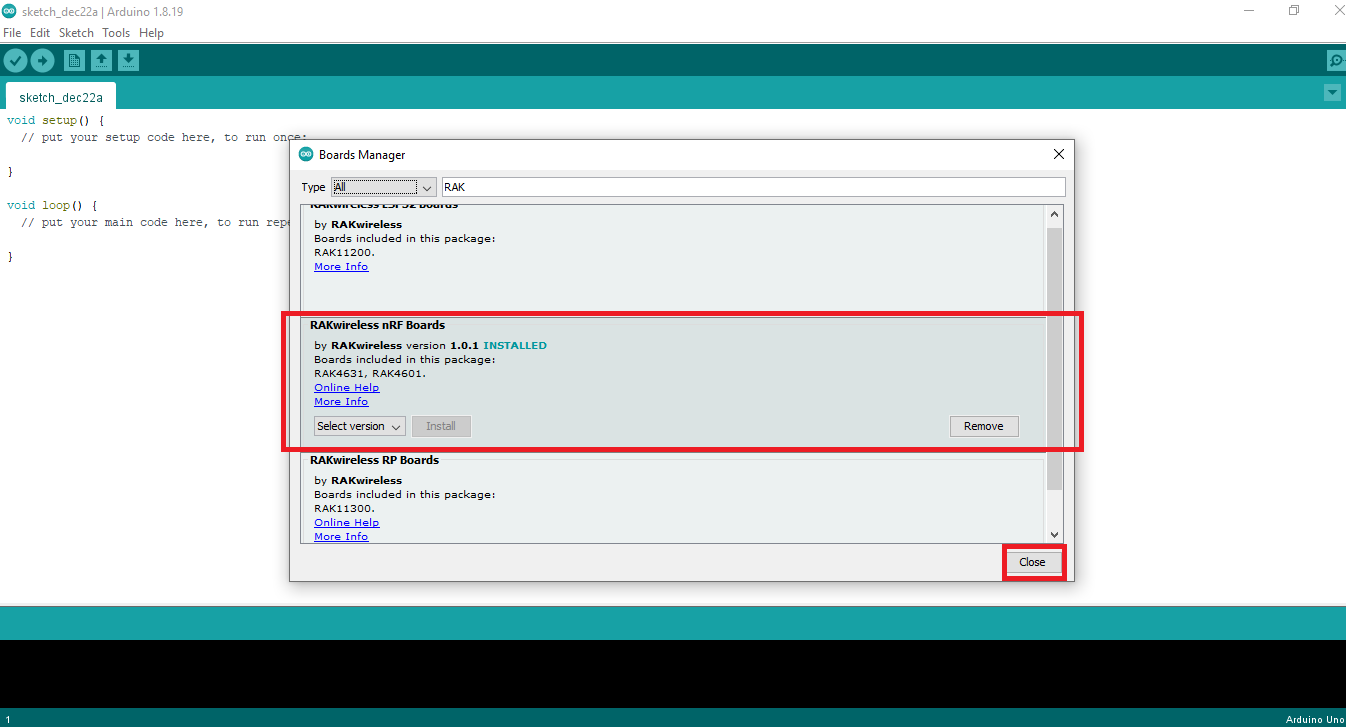1346x727 pixels.
Task: Remove the RAKwireless nRF Boards package
Action: tap(984, 426)
